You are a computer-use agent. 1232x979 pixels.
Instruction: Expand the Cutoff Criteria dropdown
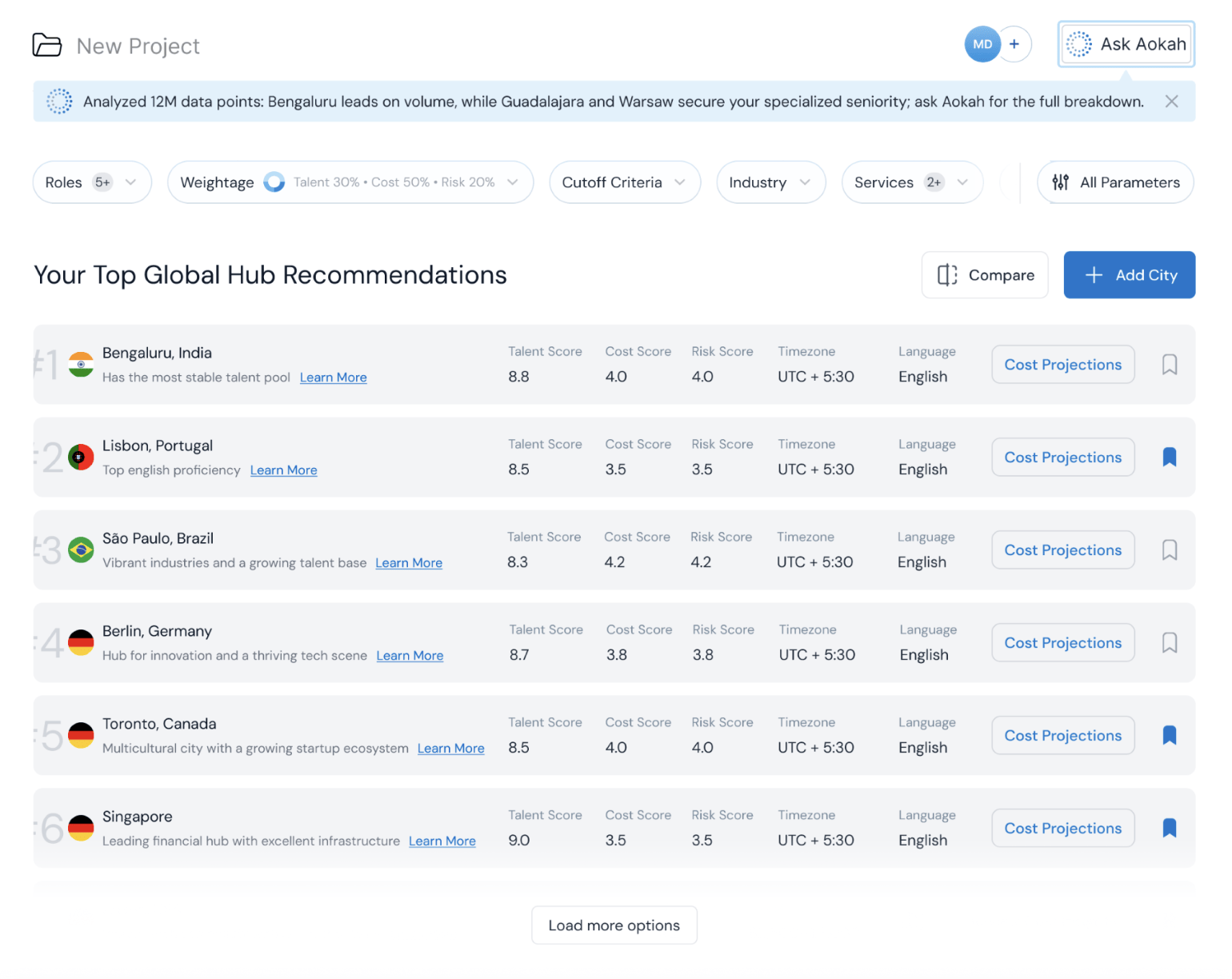point(625,182)
